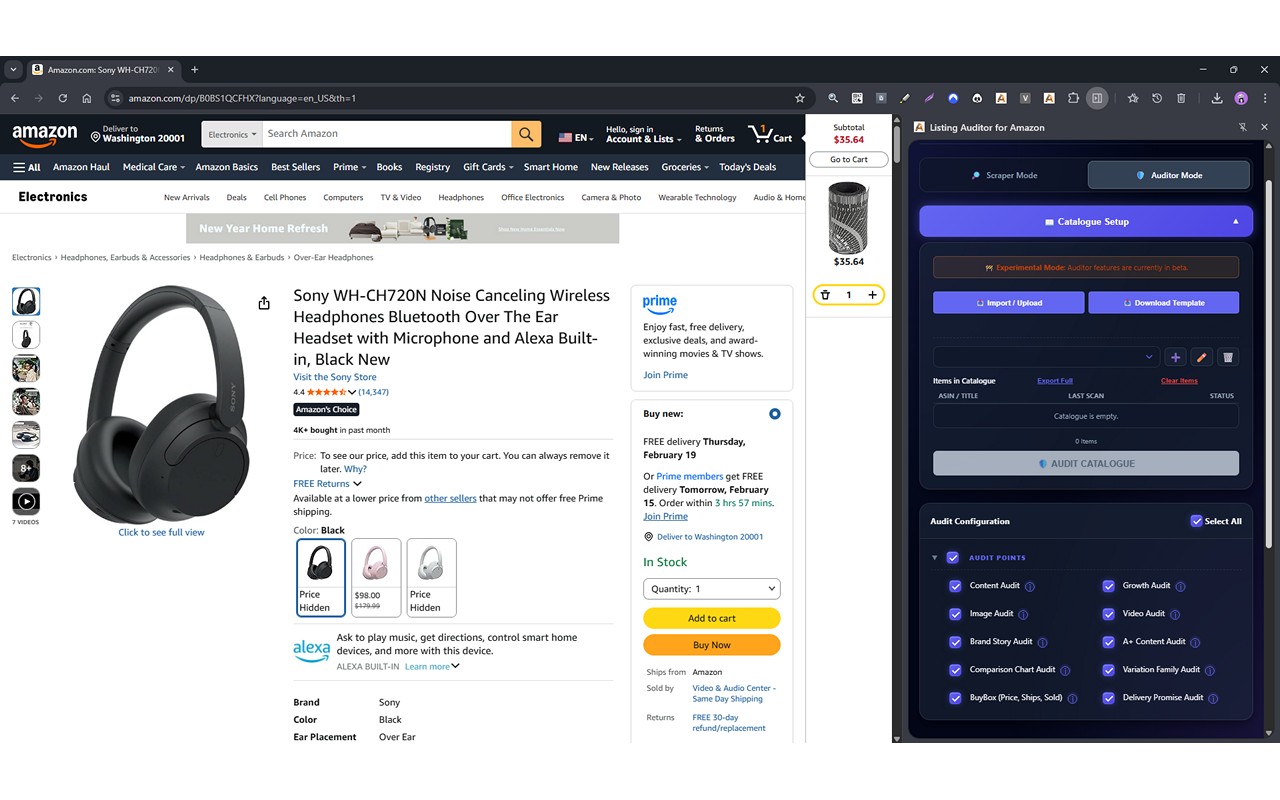This screenshot has width=1280, height=800.
Task: Uncheck Comparison Chart Audit checkbox
Action: click(955, 670)
